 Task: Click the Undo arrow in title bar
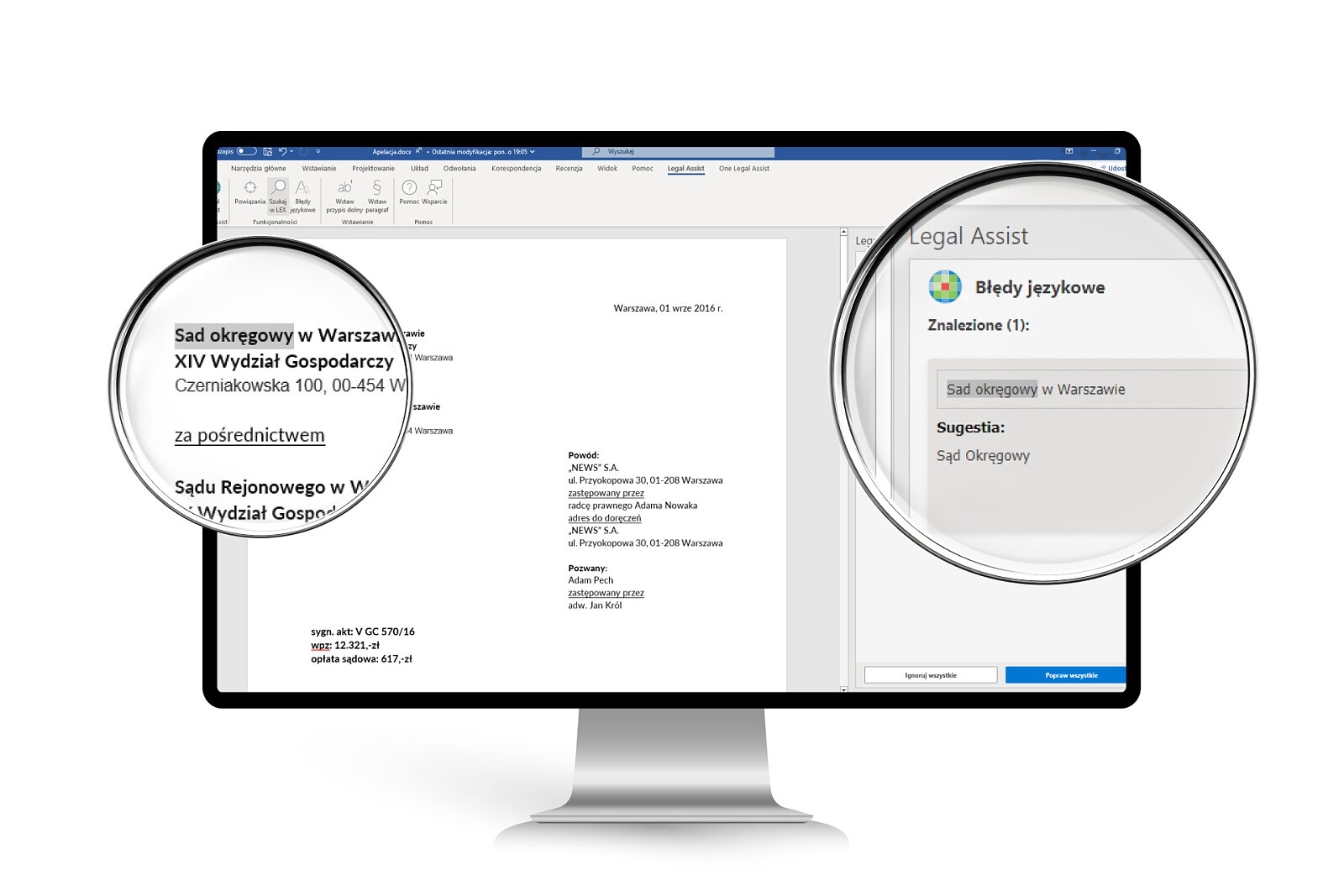click(283, 152)
